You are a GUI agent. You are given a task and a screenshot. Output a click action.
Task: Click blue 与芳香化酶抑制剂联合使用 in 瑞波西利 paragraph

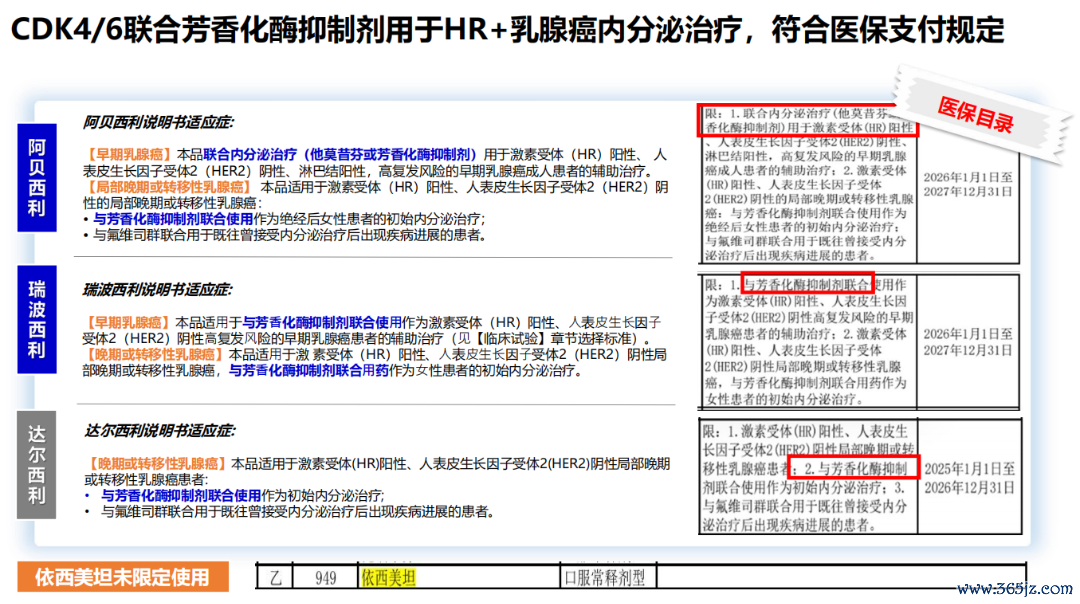[x=322, y=322]
